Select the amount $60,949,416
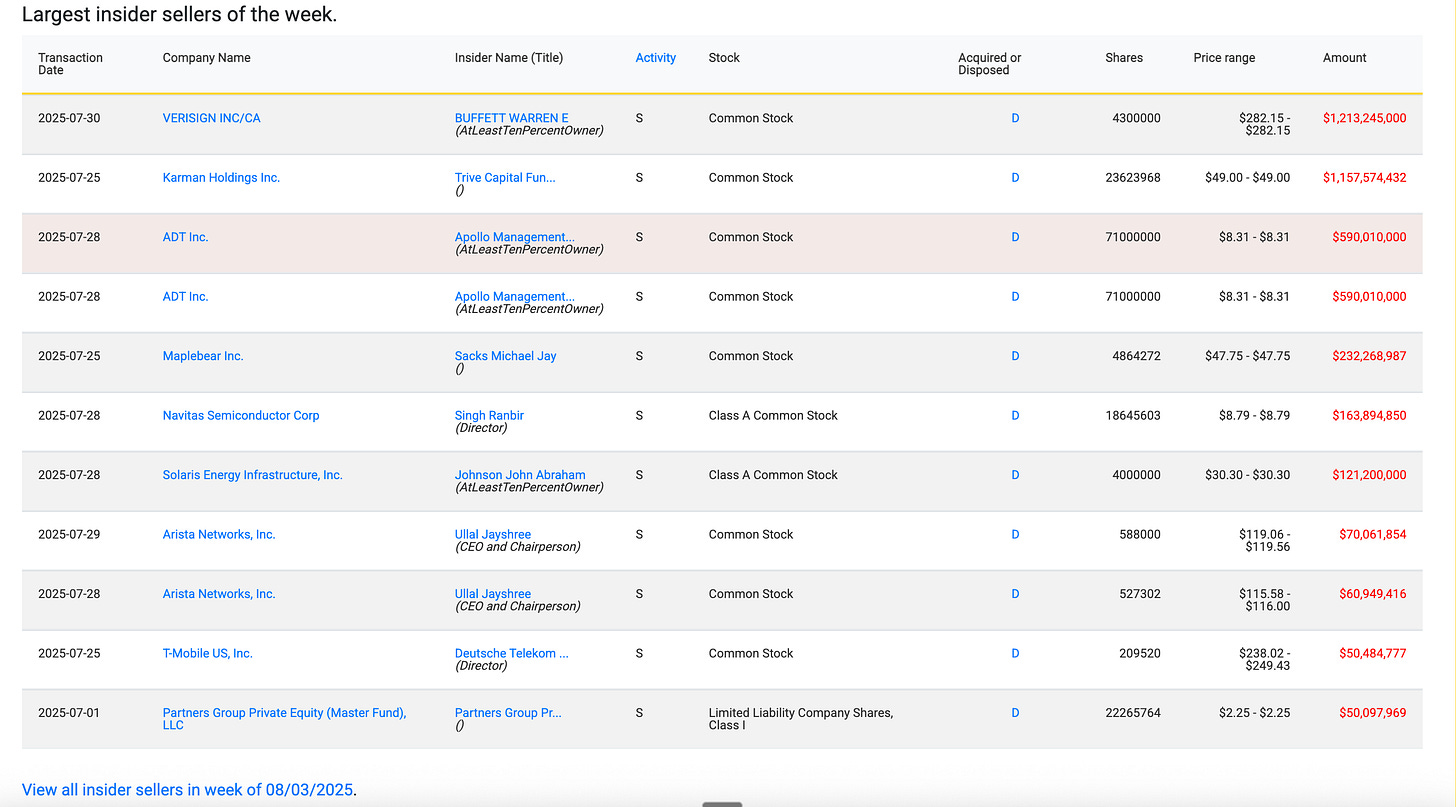Screen dimensions: 1456x807 1373,594
